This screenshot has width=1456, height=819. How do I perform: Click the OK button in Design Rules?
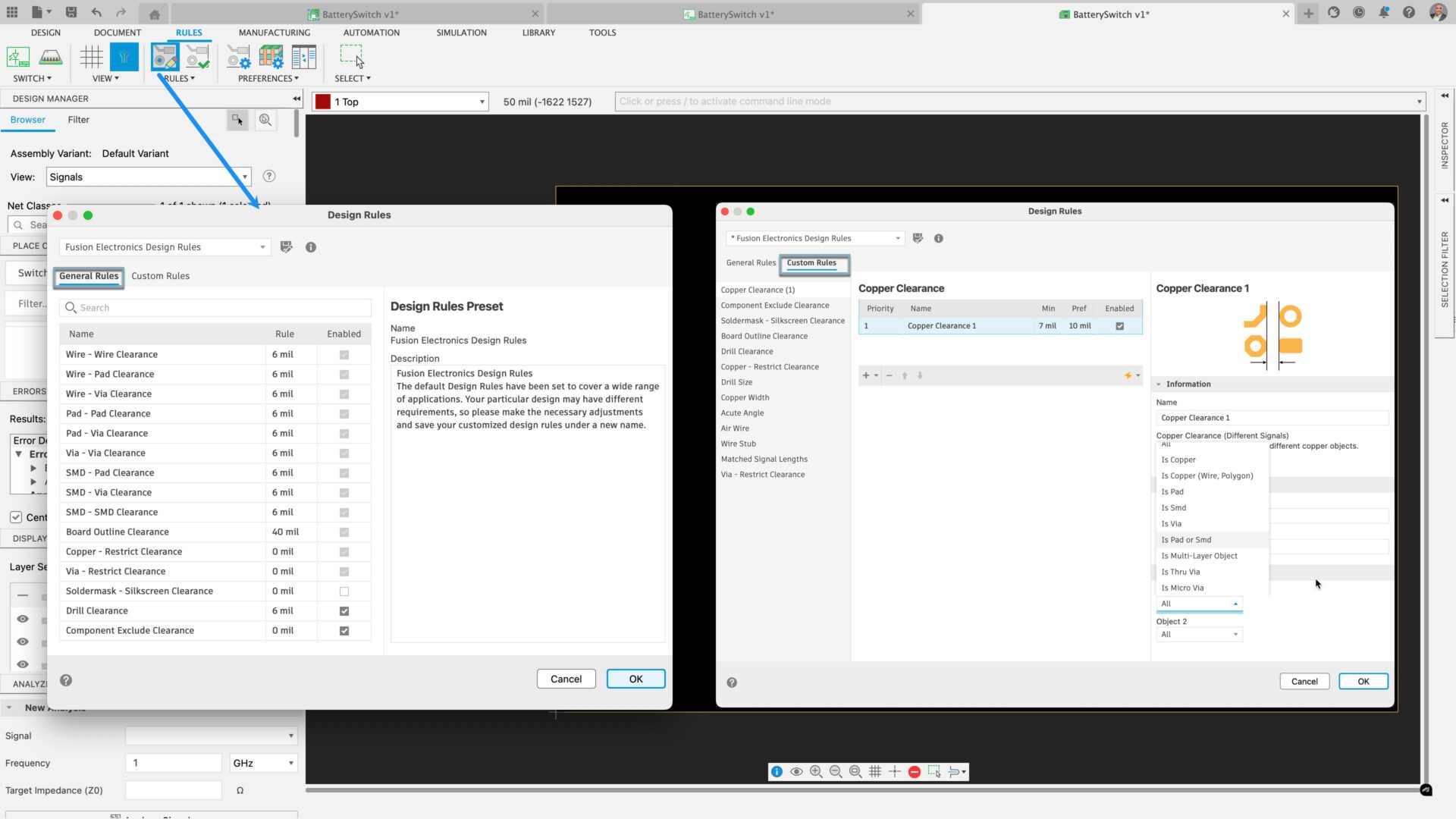pos(635,679)
